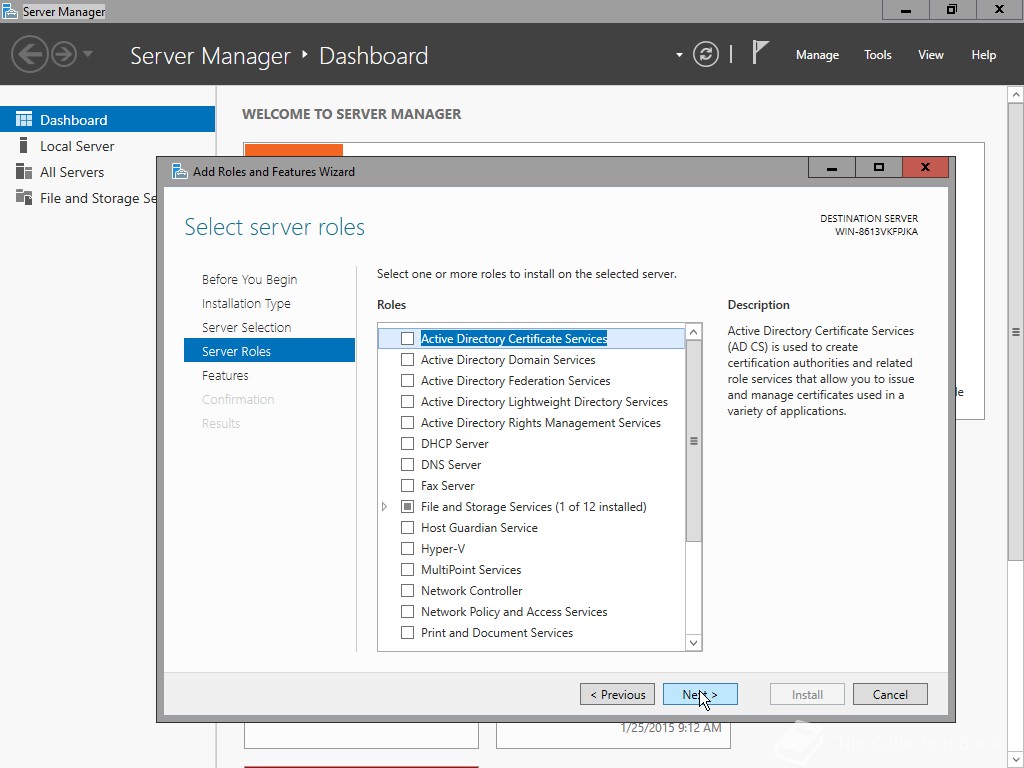The width and height of the screenshot is (1024, 768).
Task: Check Host Guardian Service role
Action: [407, 527]
